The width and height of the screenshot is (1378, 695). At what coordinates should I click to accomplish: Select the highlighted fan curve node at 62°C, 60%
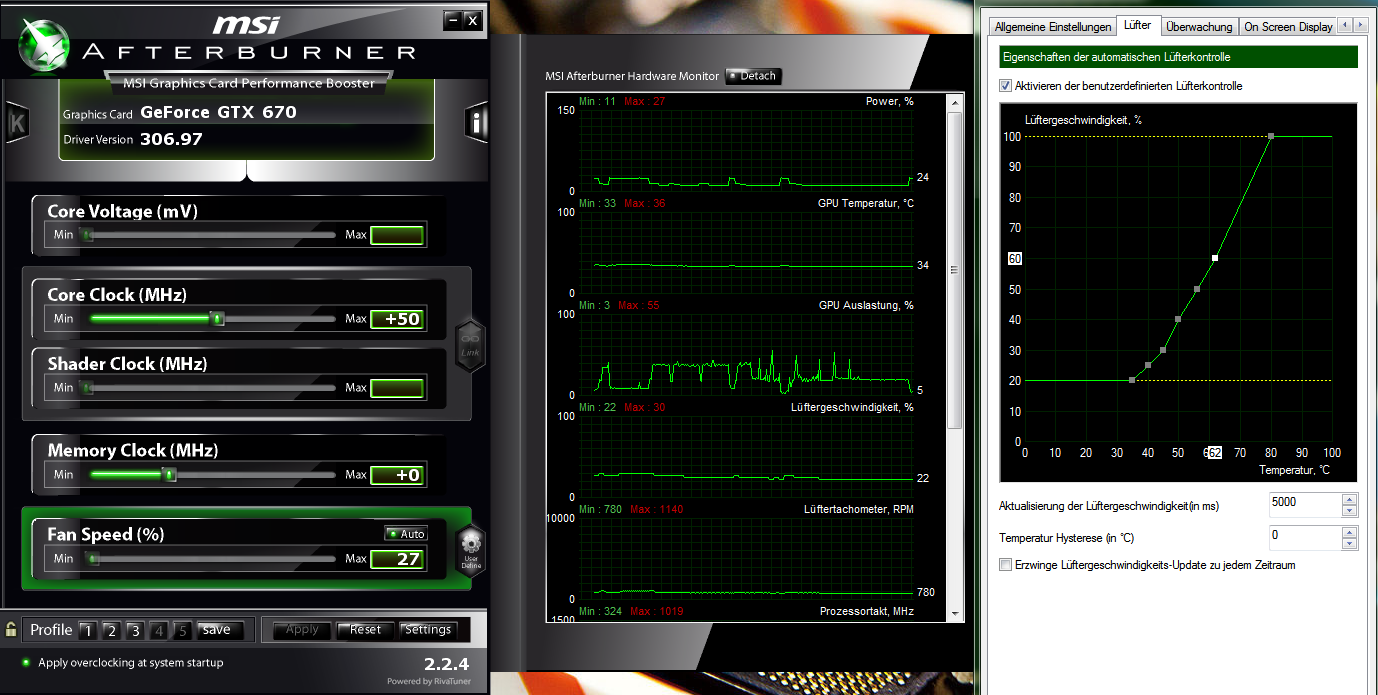pyautogui.click(x=1215, y=258)
